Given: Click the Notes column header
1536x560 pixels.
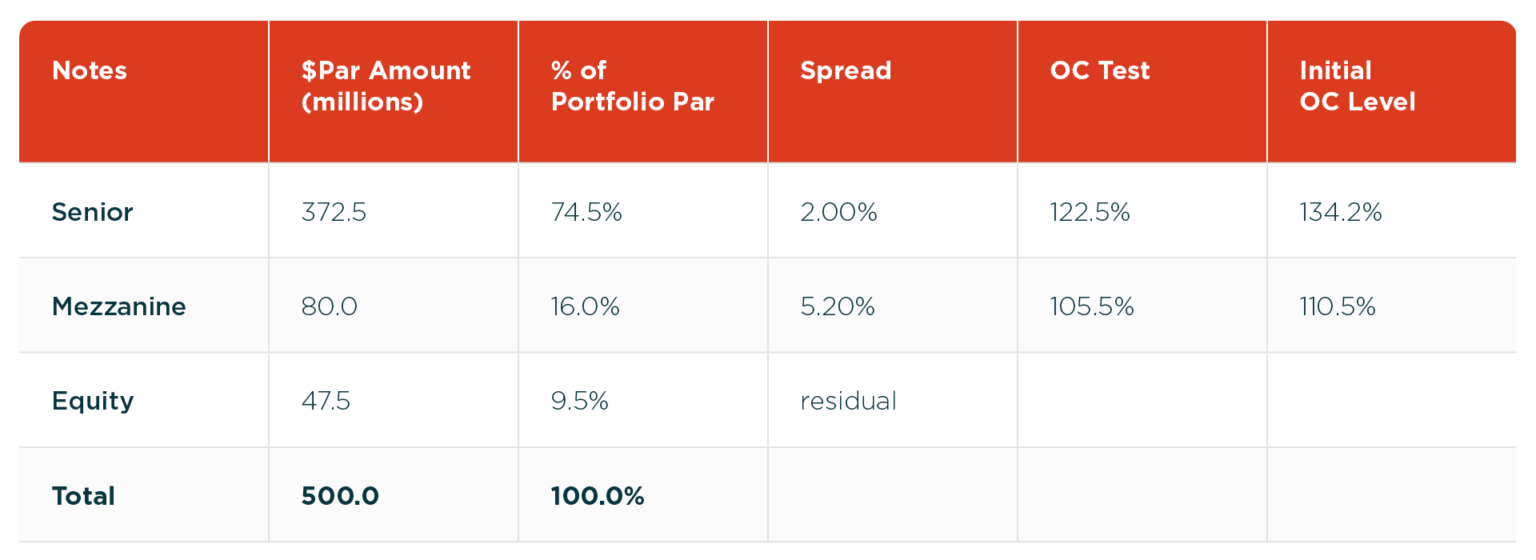Looking at the screenshot, I should point(89,71).
